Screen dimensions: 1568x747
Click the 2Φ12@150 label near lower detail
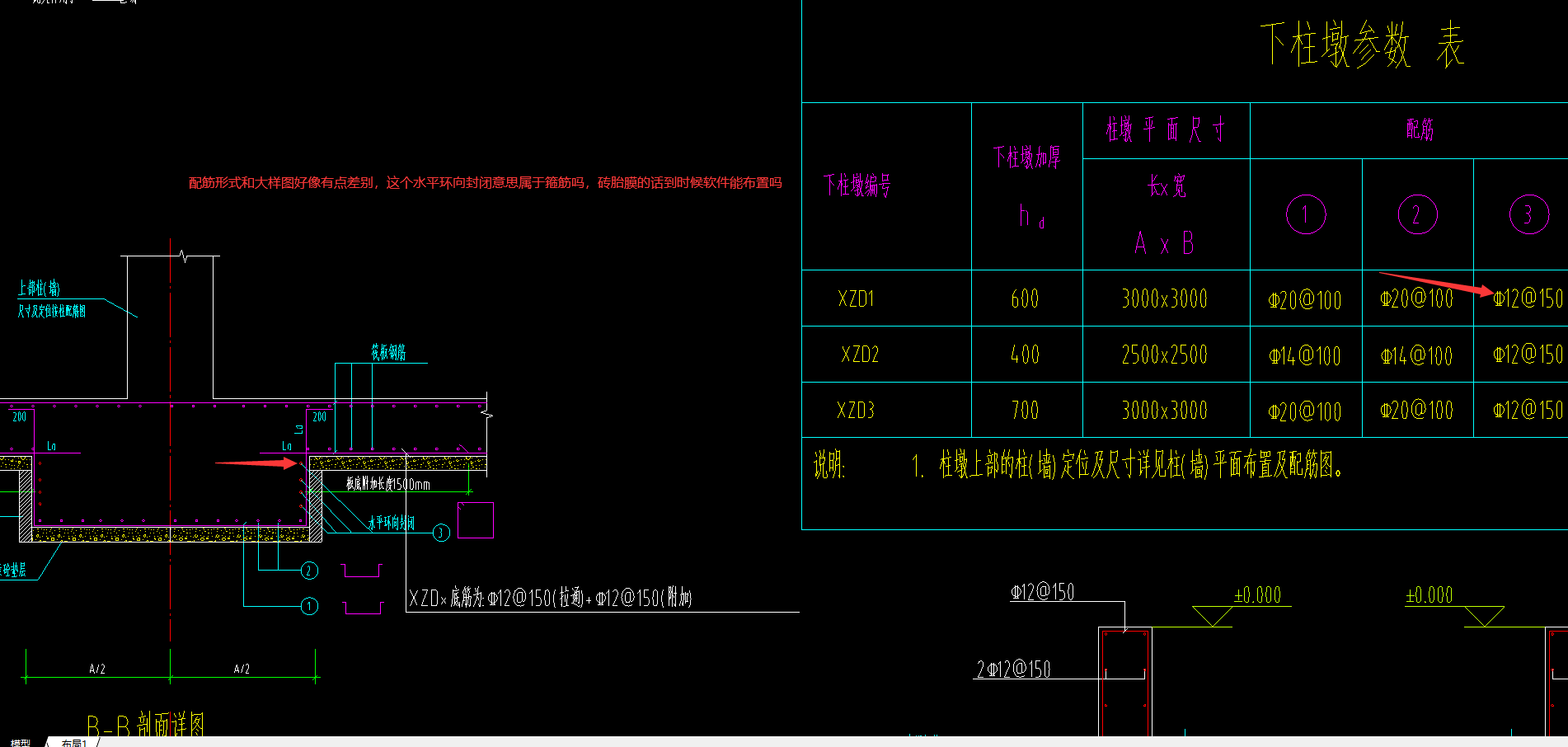[x=1014, y=669]
